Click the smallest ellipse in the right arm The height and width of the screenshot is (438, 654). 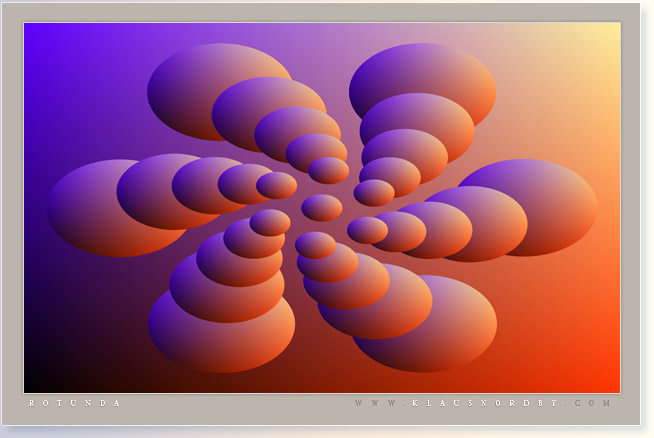[x=367, y=230]
